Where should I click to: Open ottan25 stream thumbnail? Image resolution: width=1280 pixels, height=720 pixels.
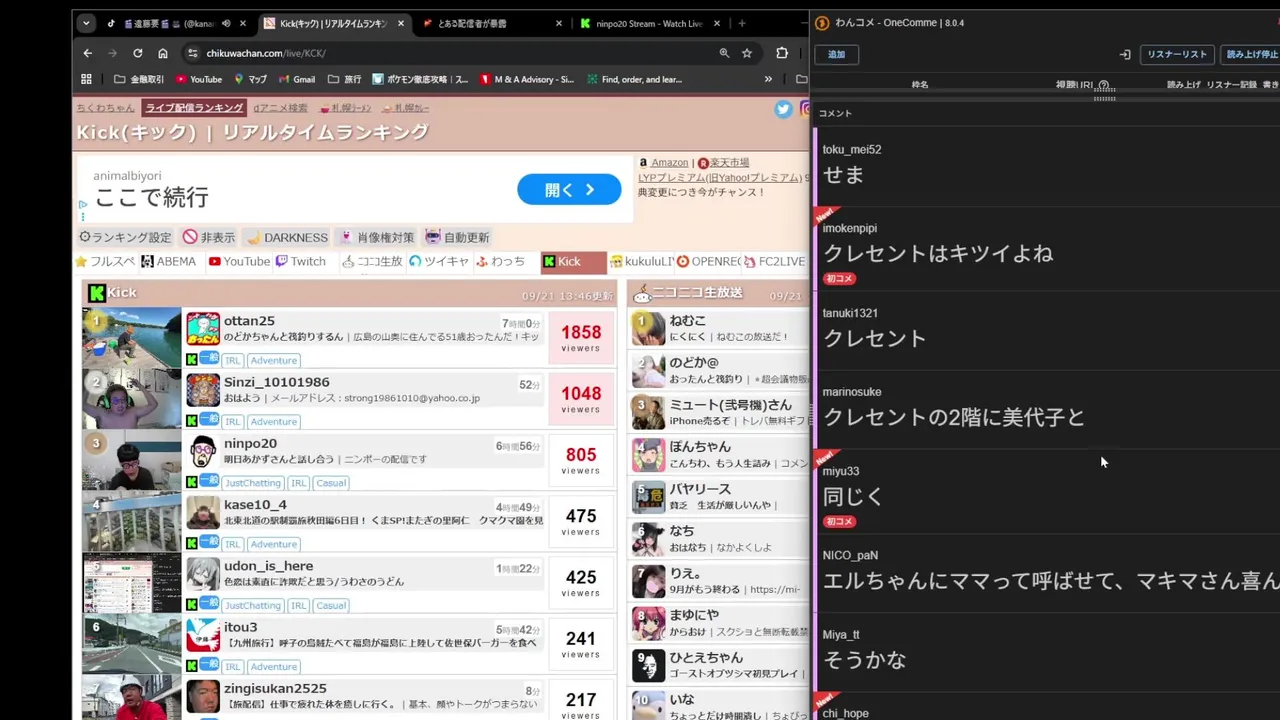pyautogui.click(x=132, y=338)
